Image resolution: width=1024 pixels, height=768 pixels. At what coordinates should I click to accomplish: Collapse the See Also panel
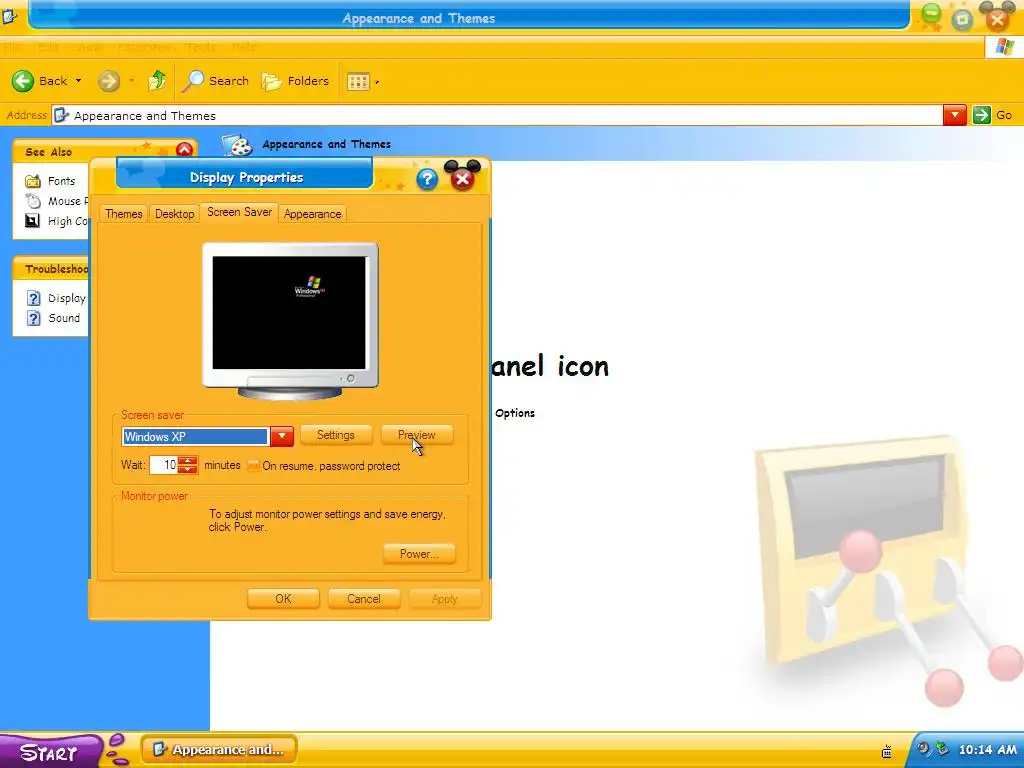184,150
